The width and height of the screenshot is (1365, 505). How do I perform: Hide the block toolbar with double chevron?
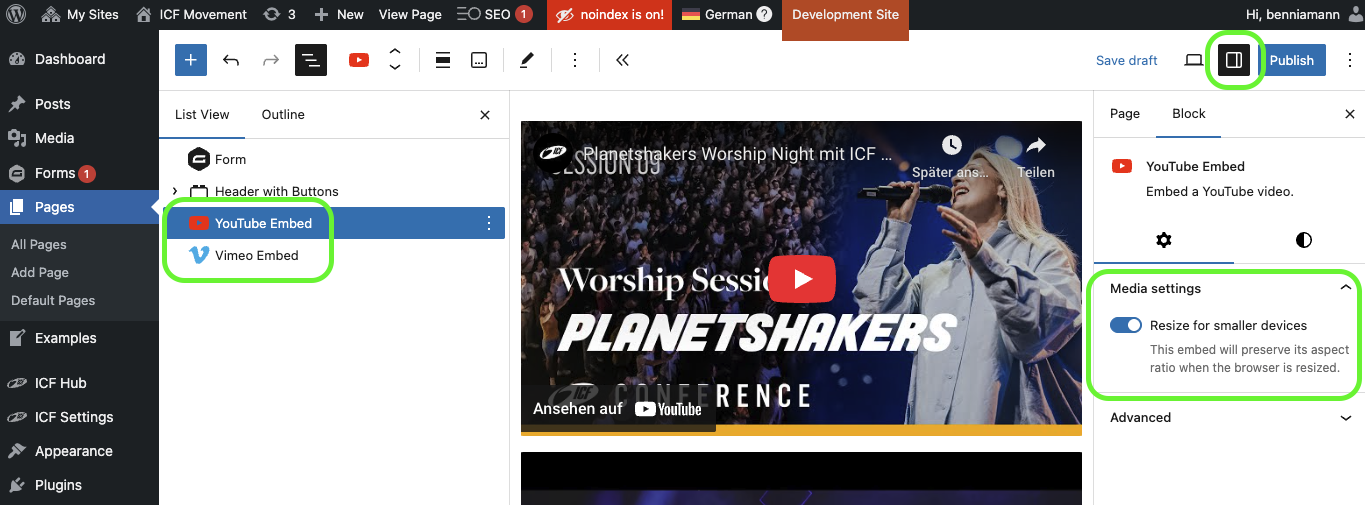(x=622, y=60)
